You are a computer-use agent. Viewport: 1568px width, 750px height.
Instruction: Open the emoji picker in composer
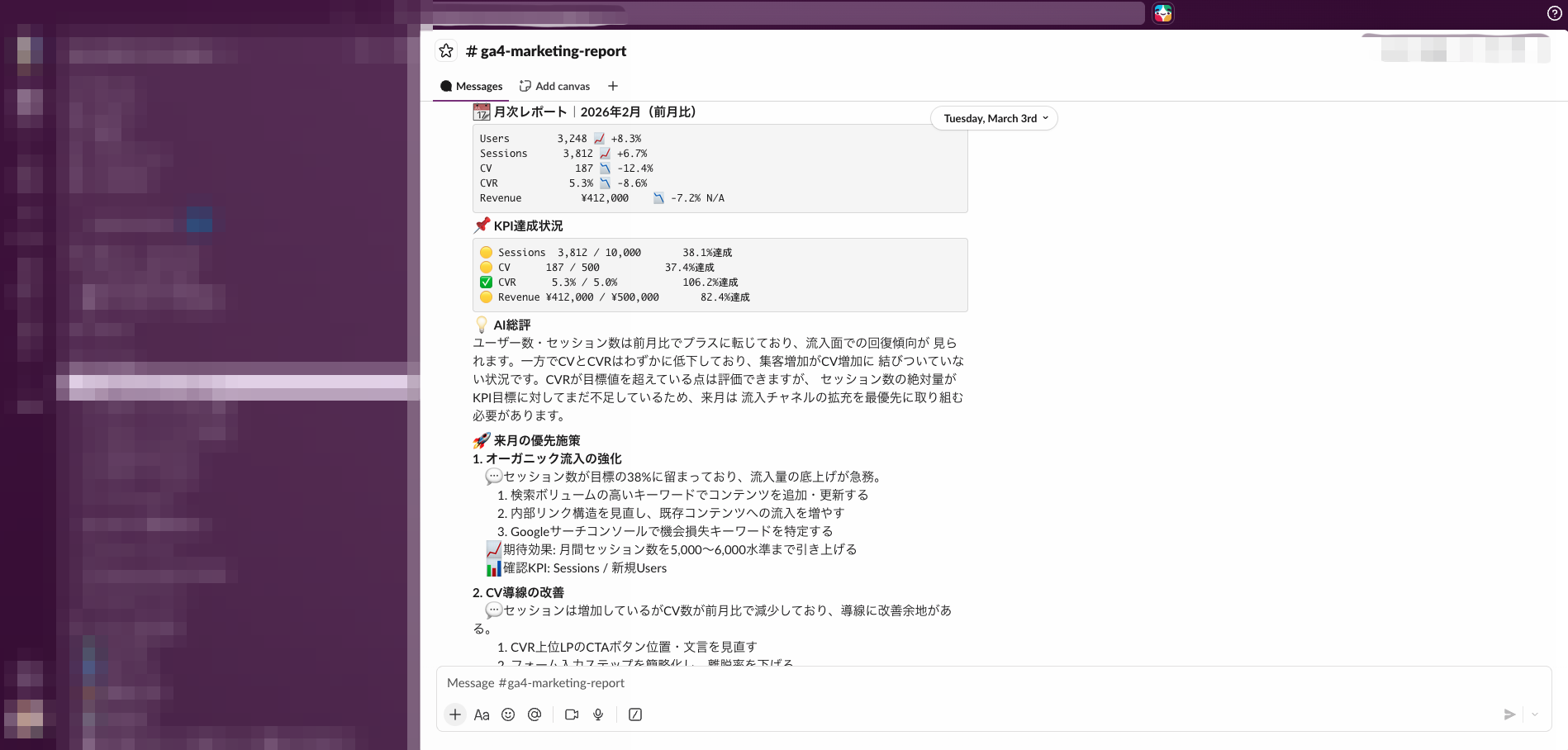[508, 714]
